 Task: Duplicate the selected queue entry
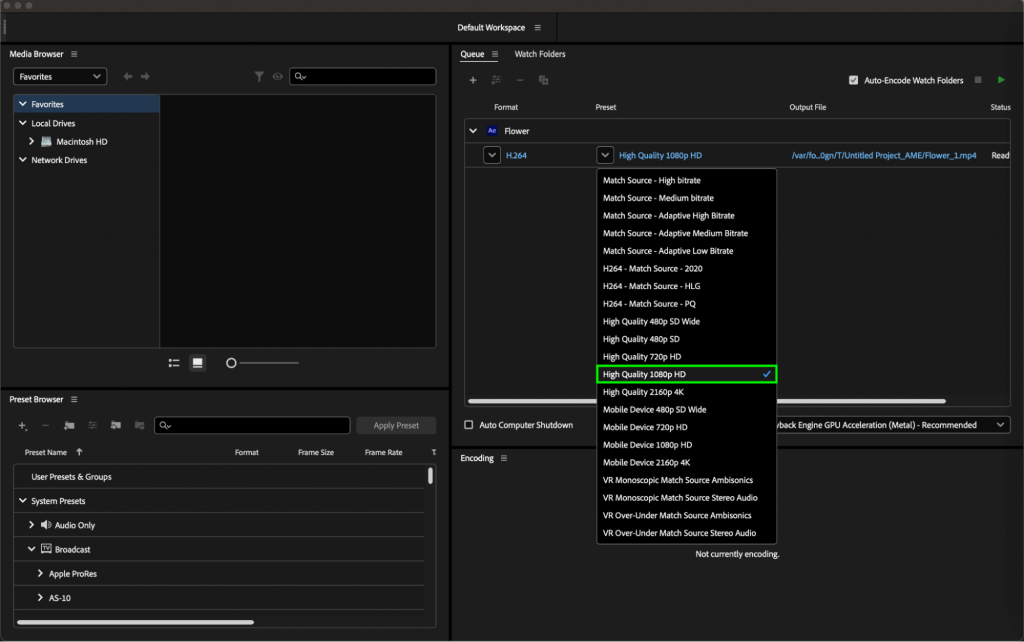click(543, 79)
